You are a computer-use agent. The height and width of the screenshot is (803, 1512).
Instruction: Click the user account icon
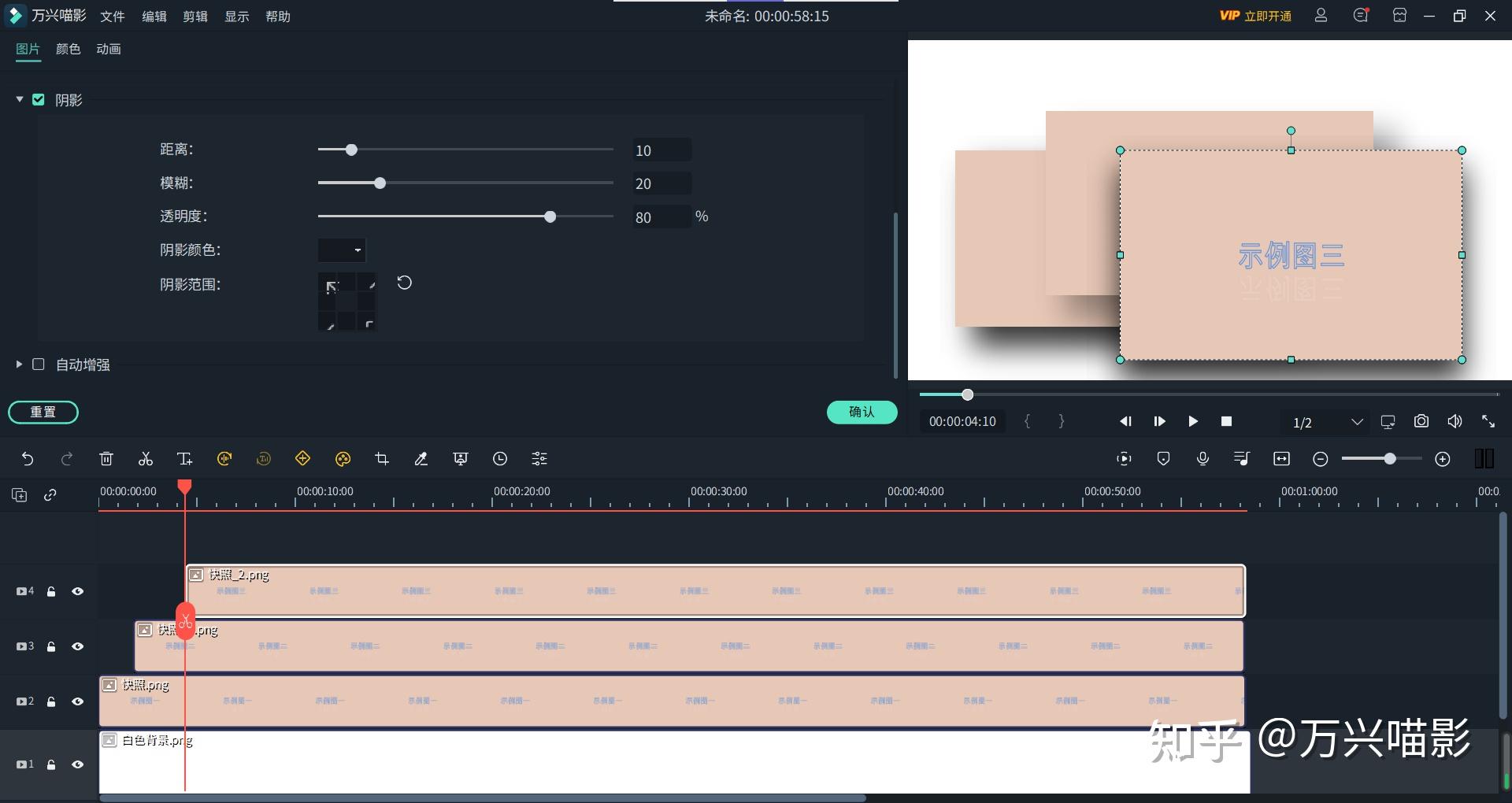coord(1321,16)
